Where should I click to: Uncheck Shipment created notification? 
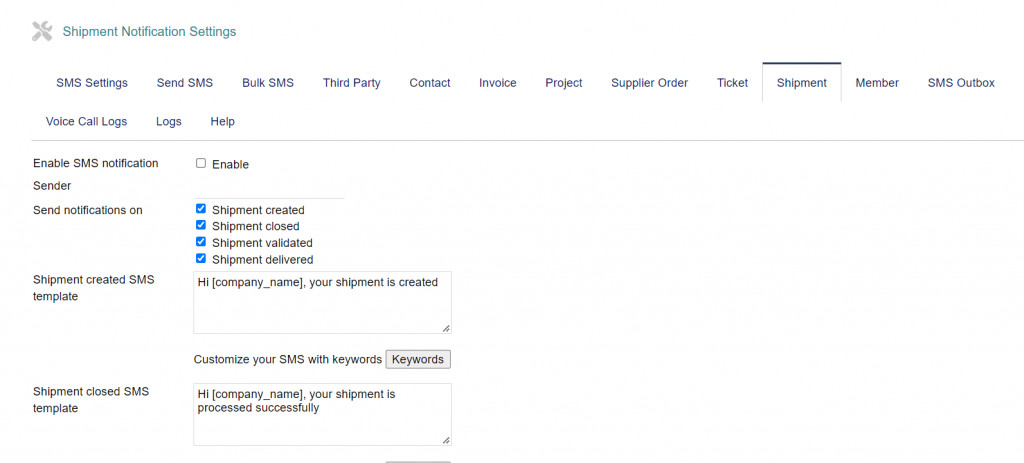coord(201,209)
